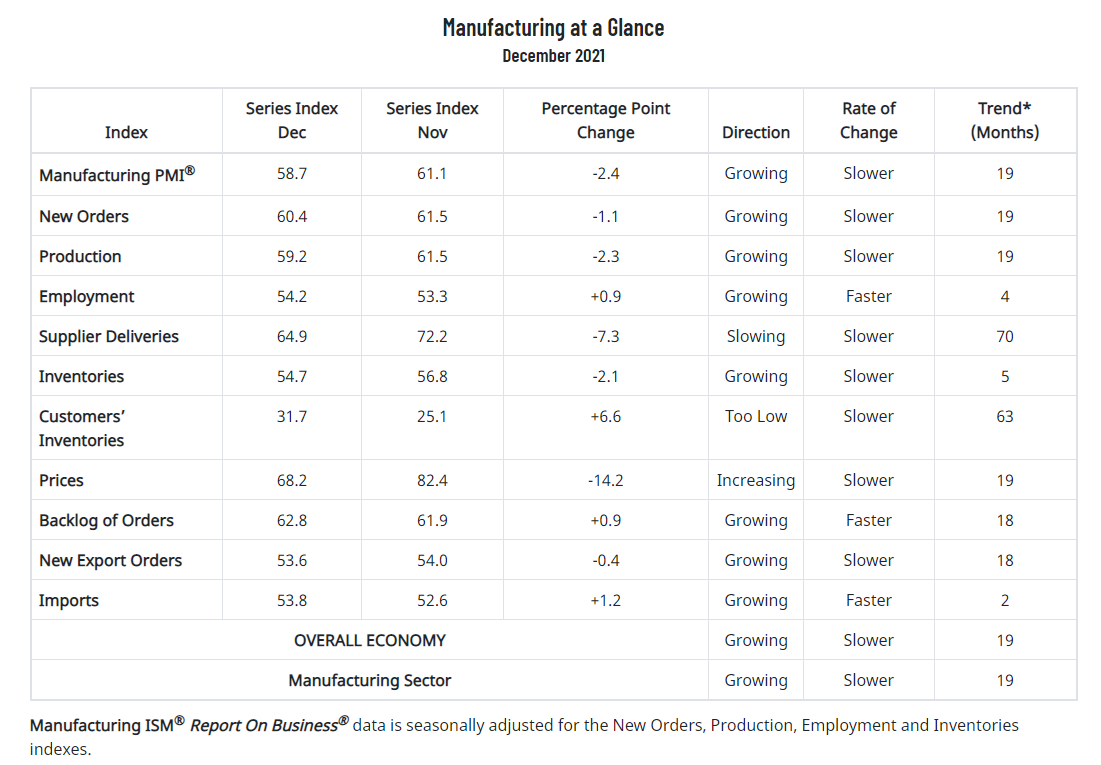
Task: Click the Production row label
Action: click(80, 256)
